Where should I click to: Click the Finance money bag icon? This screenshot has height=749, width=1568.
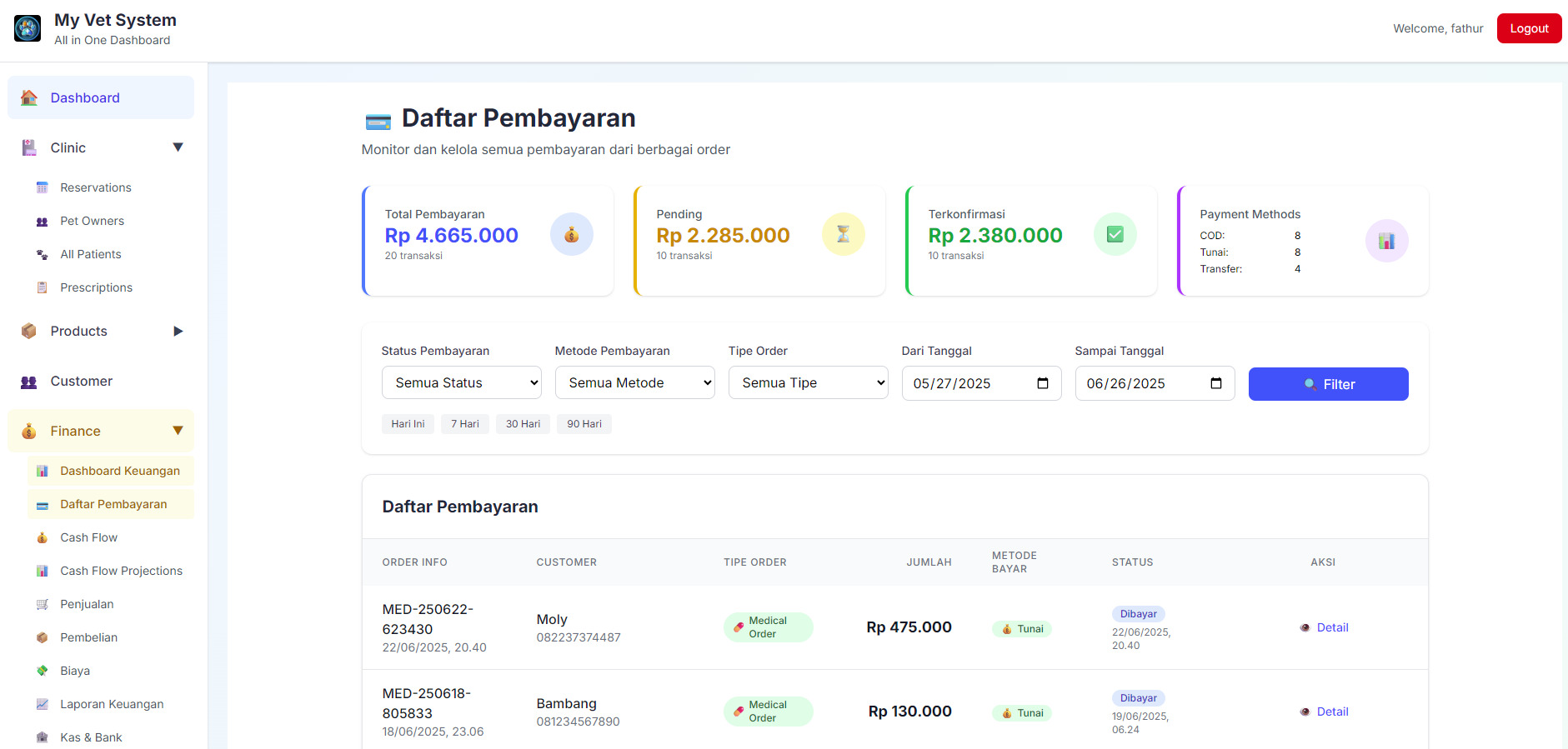29,431
